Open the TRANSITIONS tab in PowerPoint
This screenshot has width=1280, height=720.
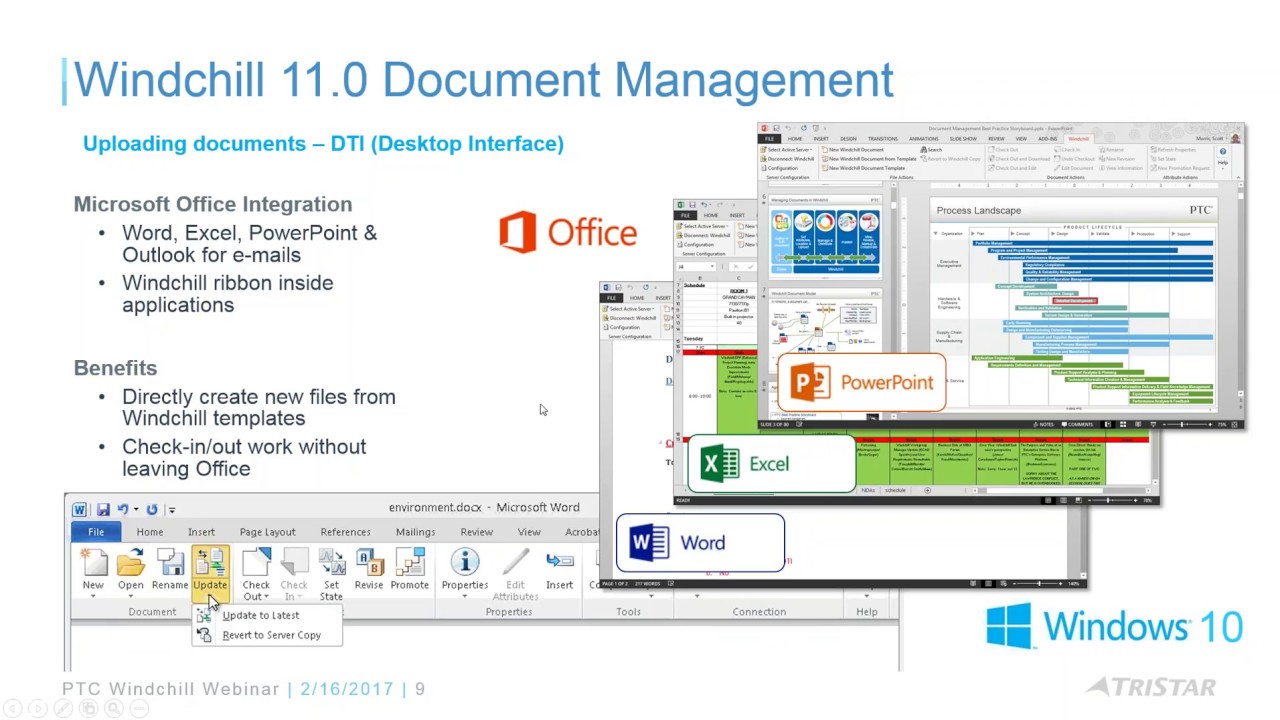click(x=882, y=139)
